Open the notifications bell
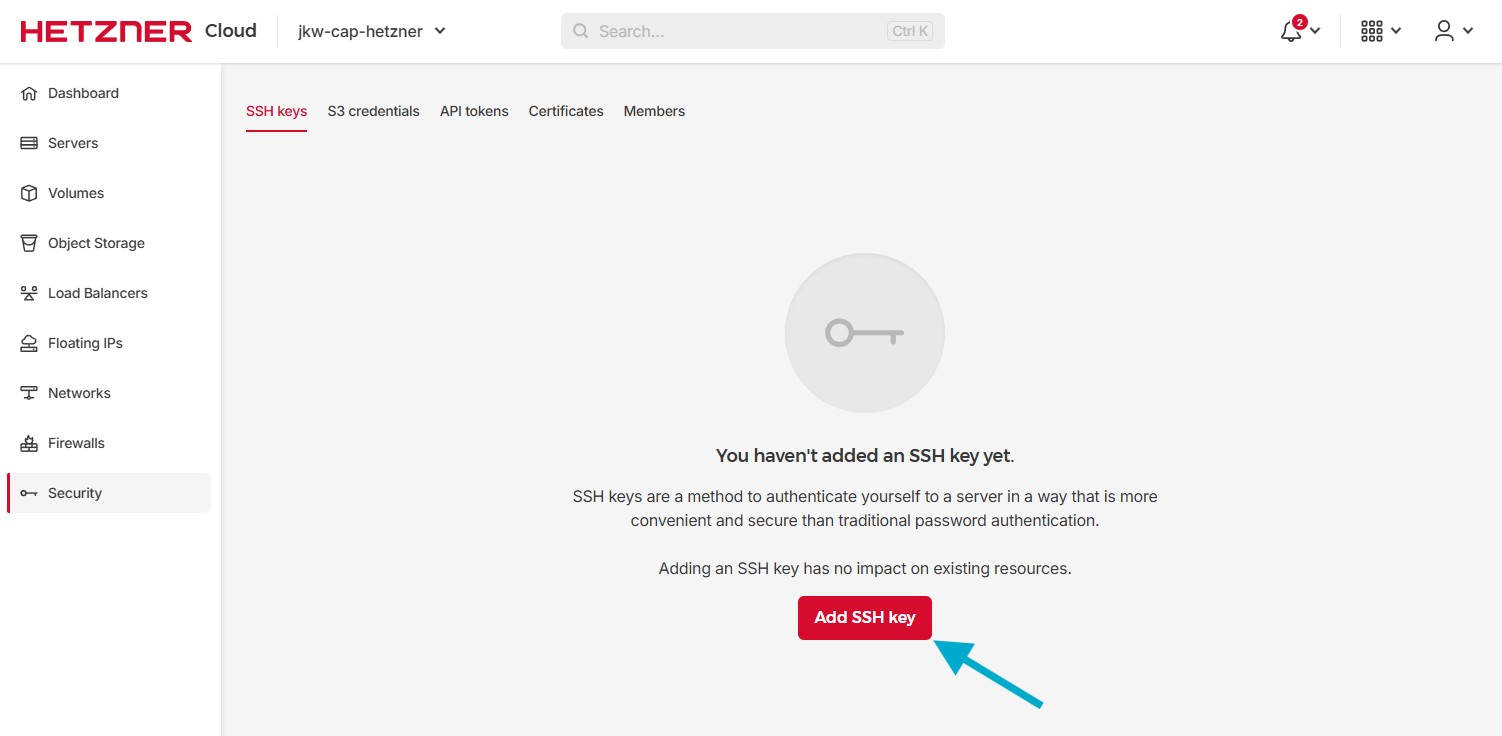1502x736 pixels. coord(1288,30)
